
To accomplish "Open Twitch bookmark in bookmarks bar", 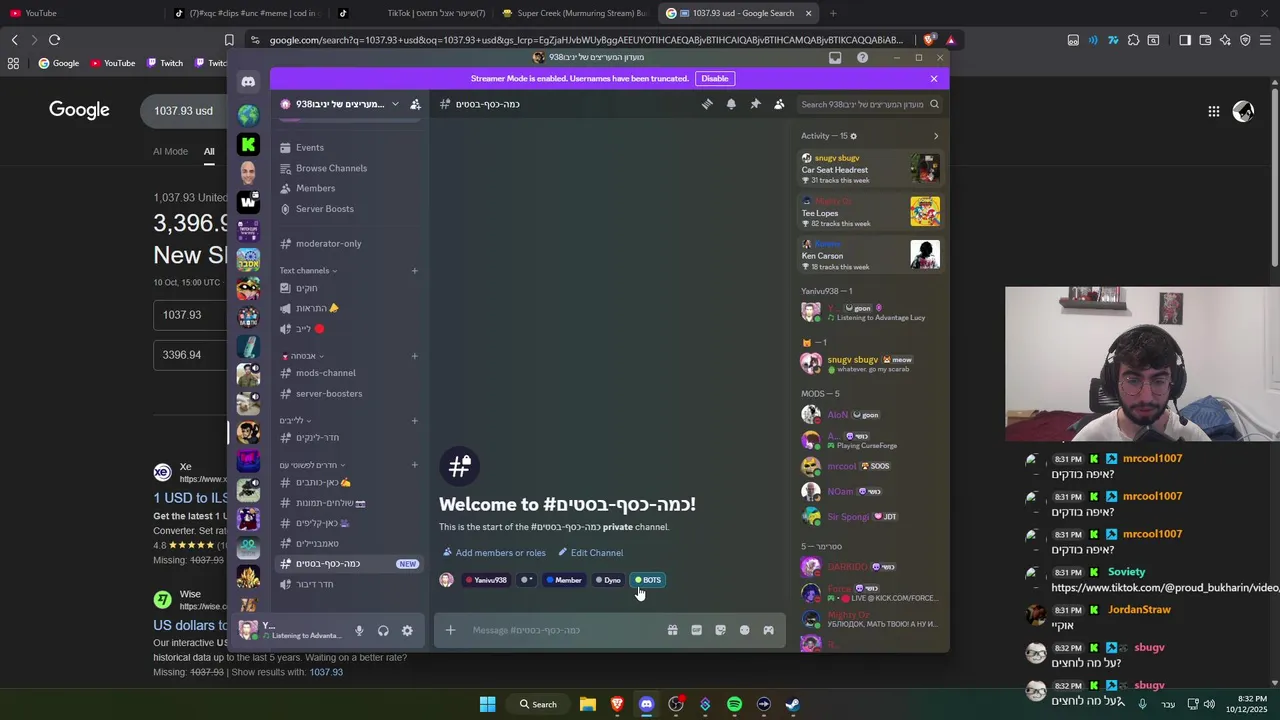I will (x=165, y=63).
